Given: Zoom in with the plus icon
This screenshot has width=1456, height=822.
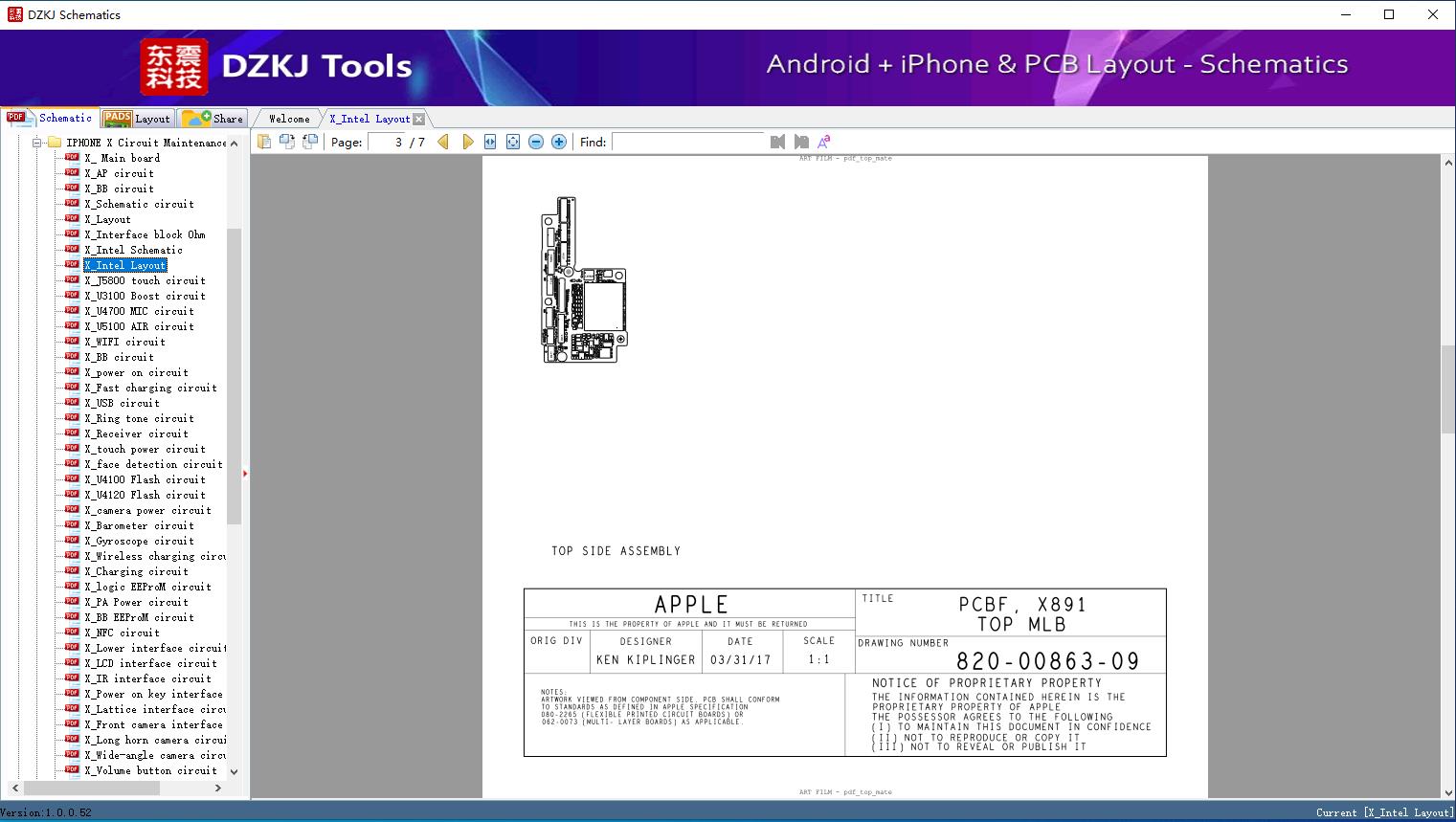Looking at the screenshot, I should pyautogui.click(x=559, y=142).
